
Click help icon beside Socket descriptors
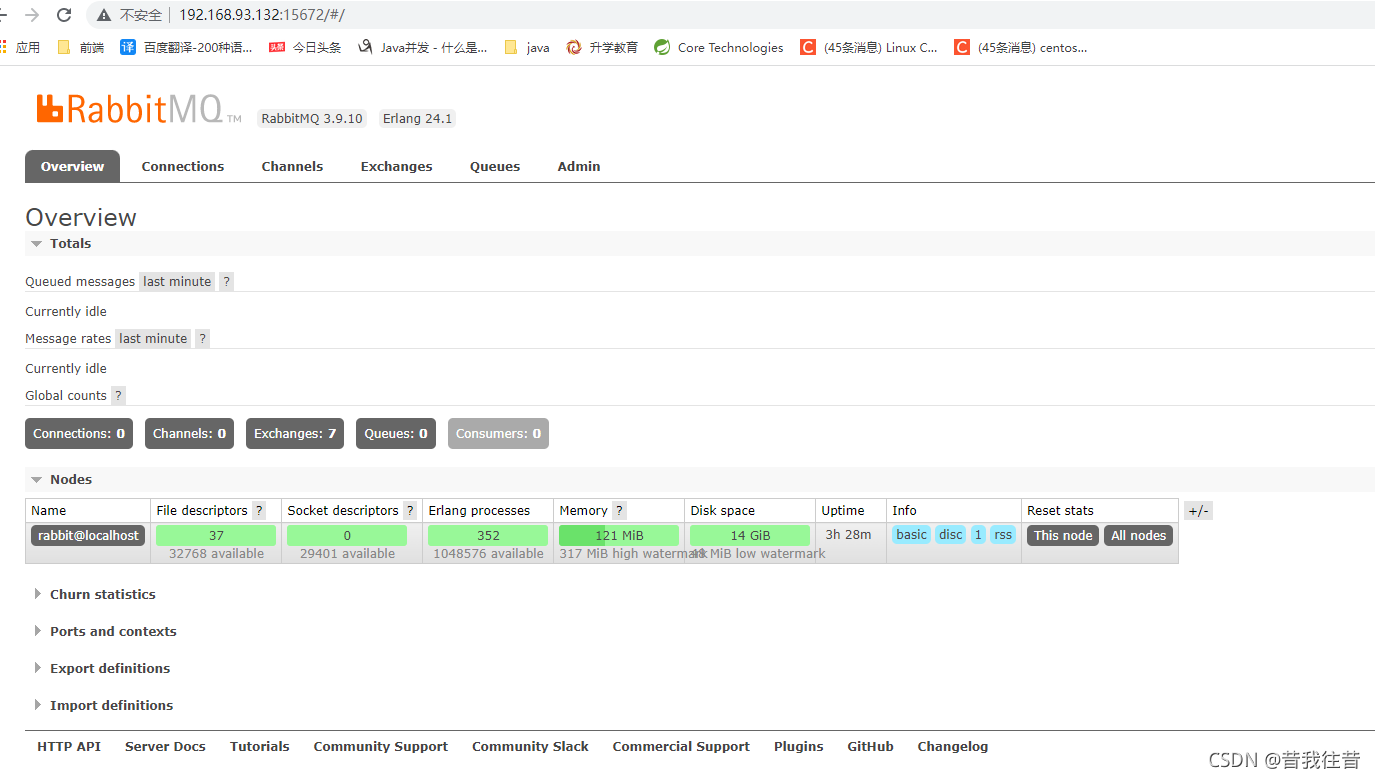coord(410,511)
